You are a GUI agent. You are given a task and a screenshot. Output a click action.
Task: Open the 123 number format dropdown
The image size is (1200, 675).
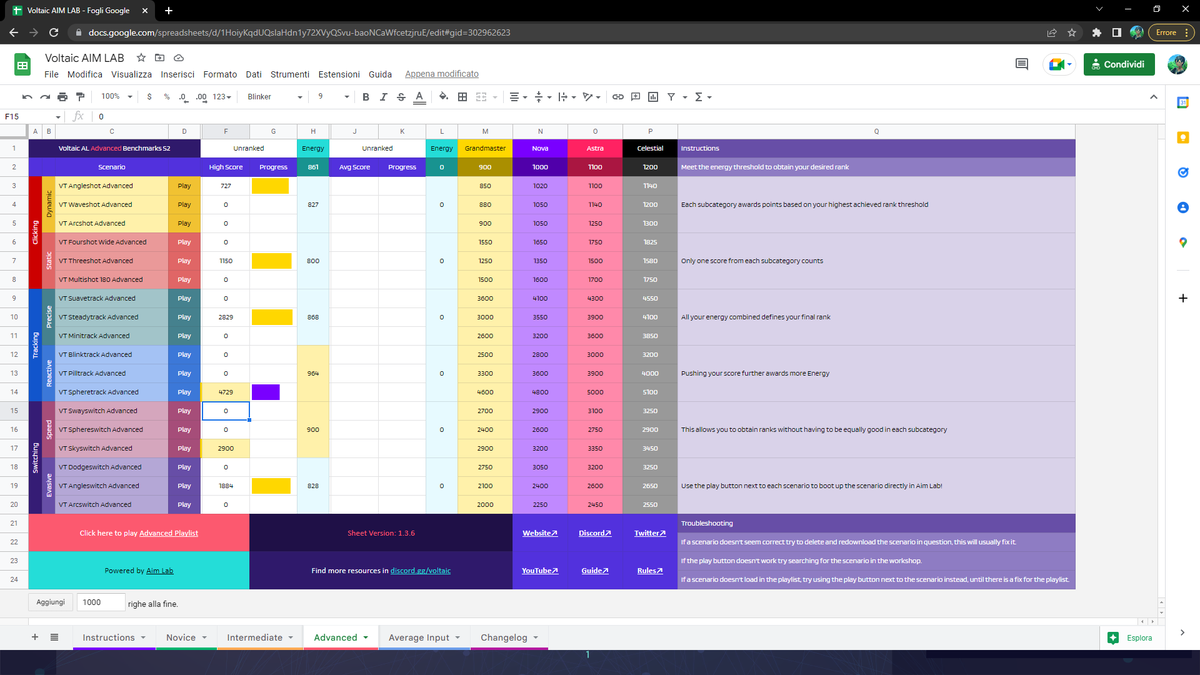[x=224, y=97]
